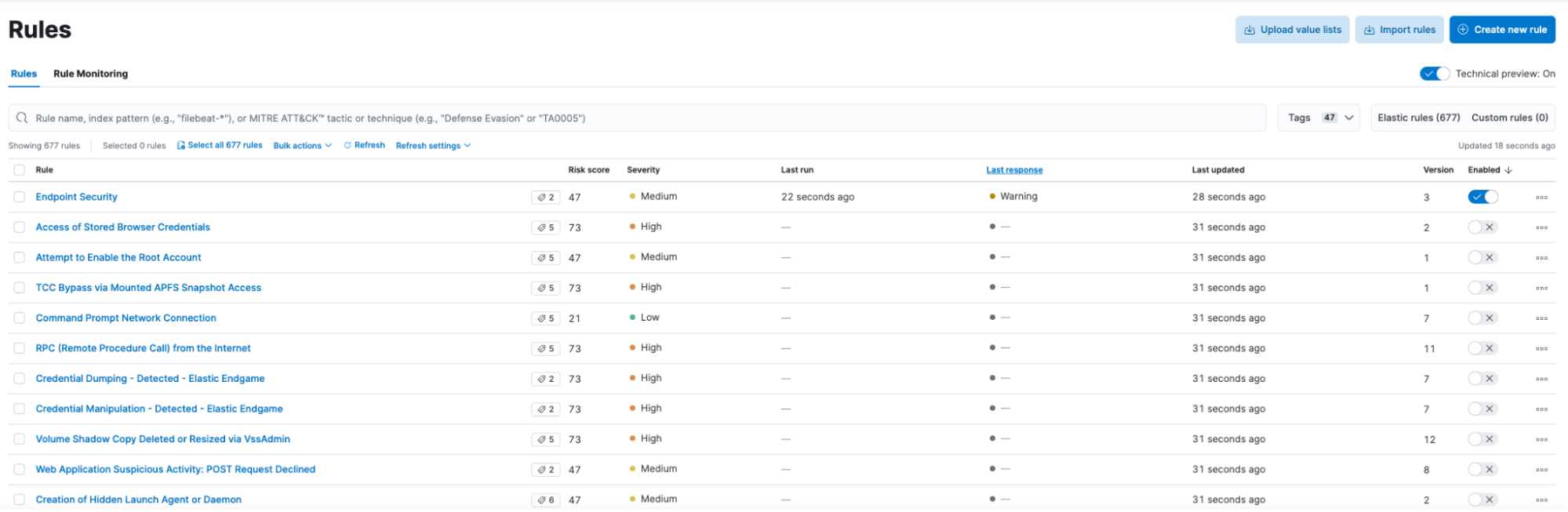The image size is (1568, 512).
Task: Check the Command Prompt Network Connection checkbox
Action: 20,318
